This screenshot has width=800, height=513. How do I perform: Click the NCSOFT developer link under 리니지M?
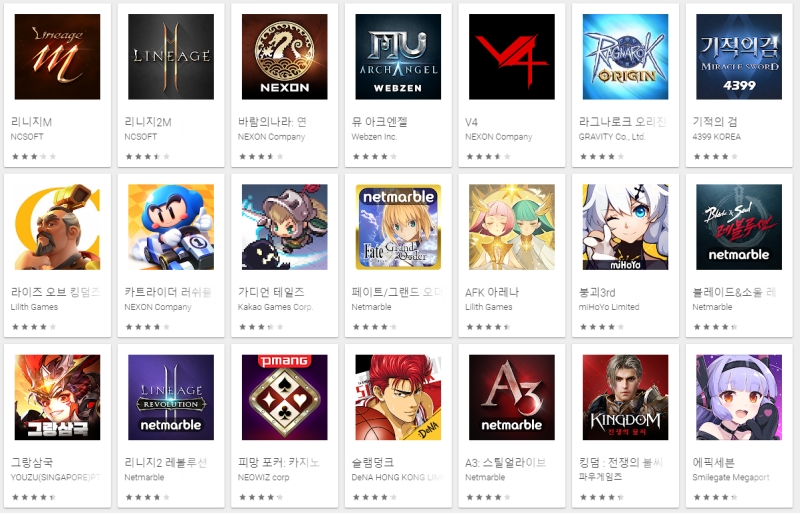tap(27, 137)
